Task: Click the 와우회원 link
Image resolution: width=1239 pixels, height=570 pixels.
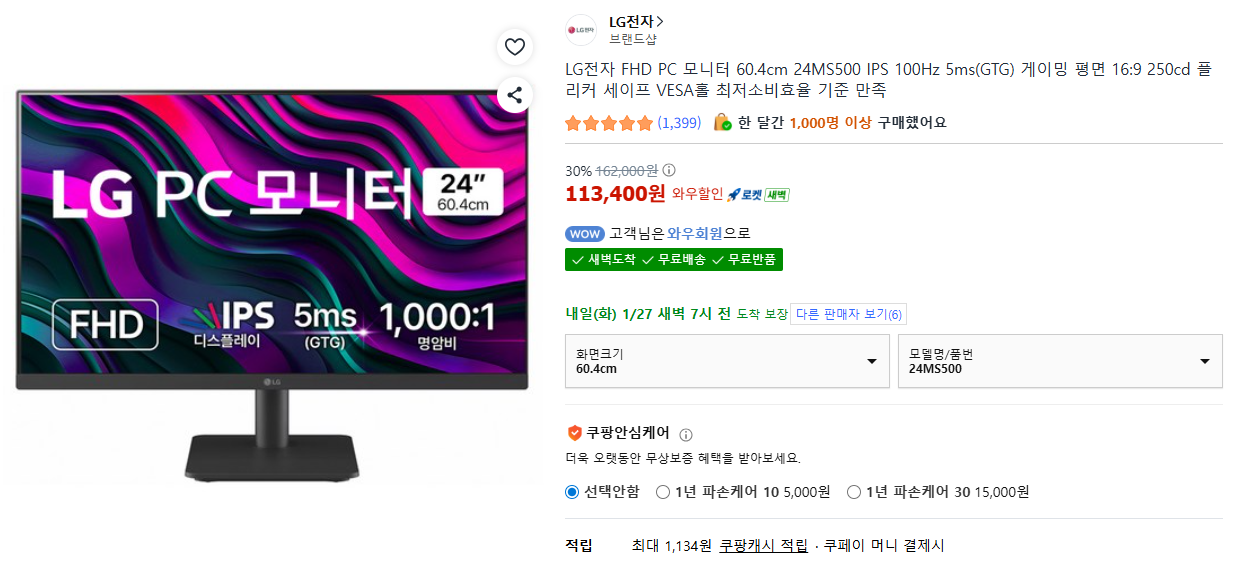Action: (x=695, y=234)
